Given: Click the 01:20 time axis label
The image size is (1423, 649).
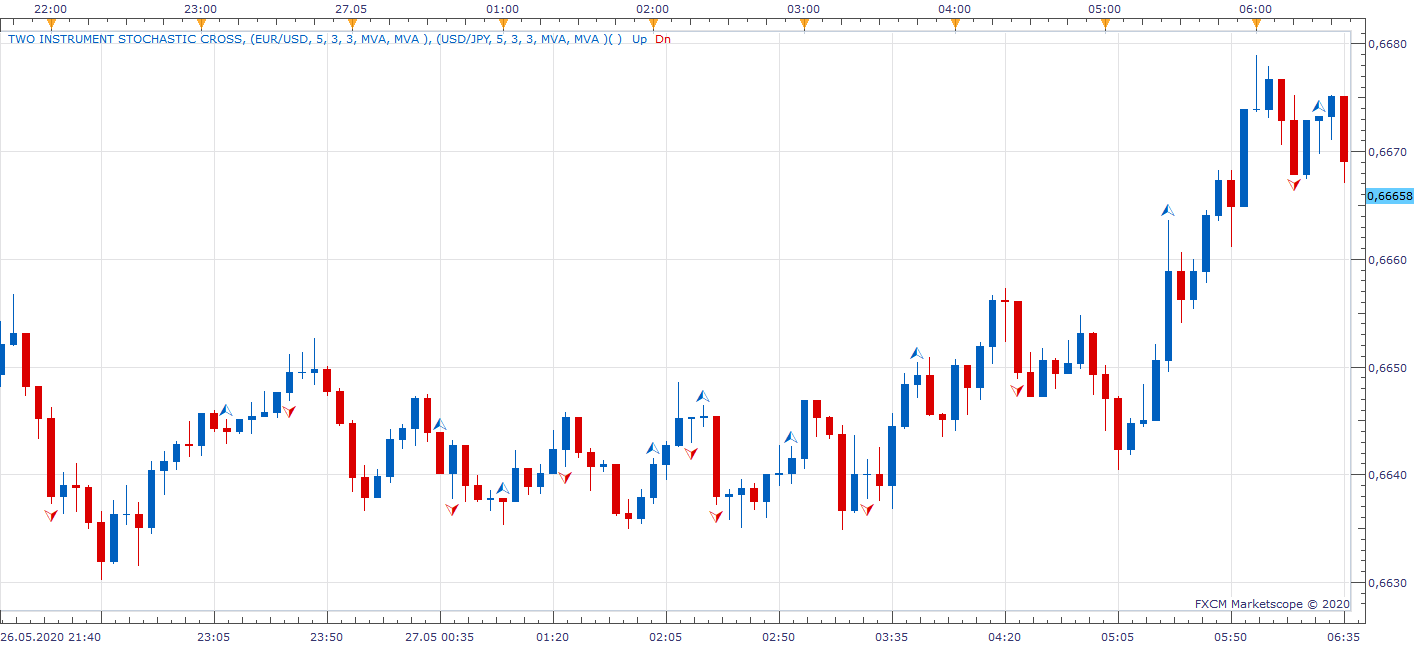Looking at the screenshot, I should coord(552,636).
